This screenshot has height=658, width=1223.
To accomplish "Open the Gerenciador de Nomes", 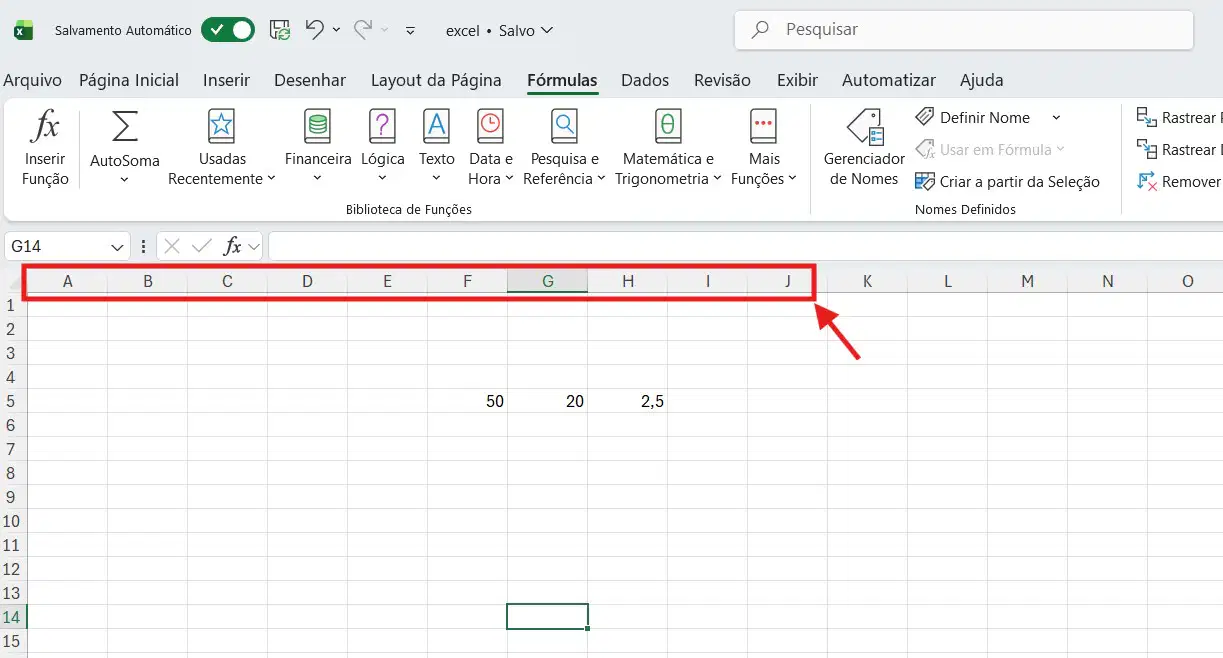I will (864, 148).
